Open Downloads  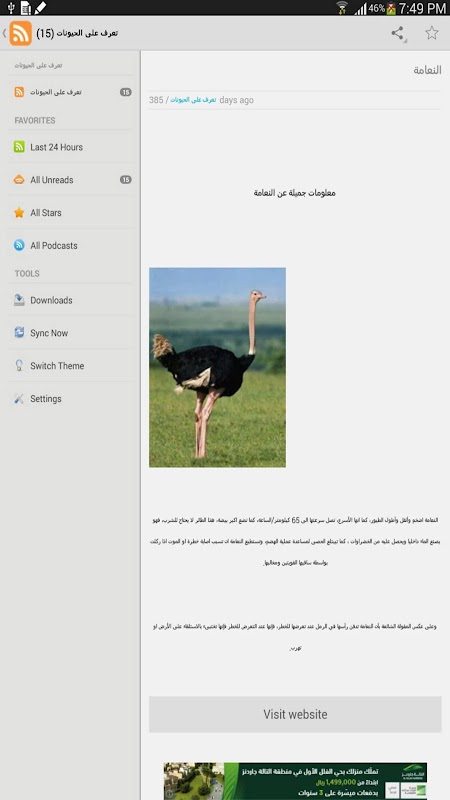71,300
